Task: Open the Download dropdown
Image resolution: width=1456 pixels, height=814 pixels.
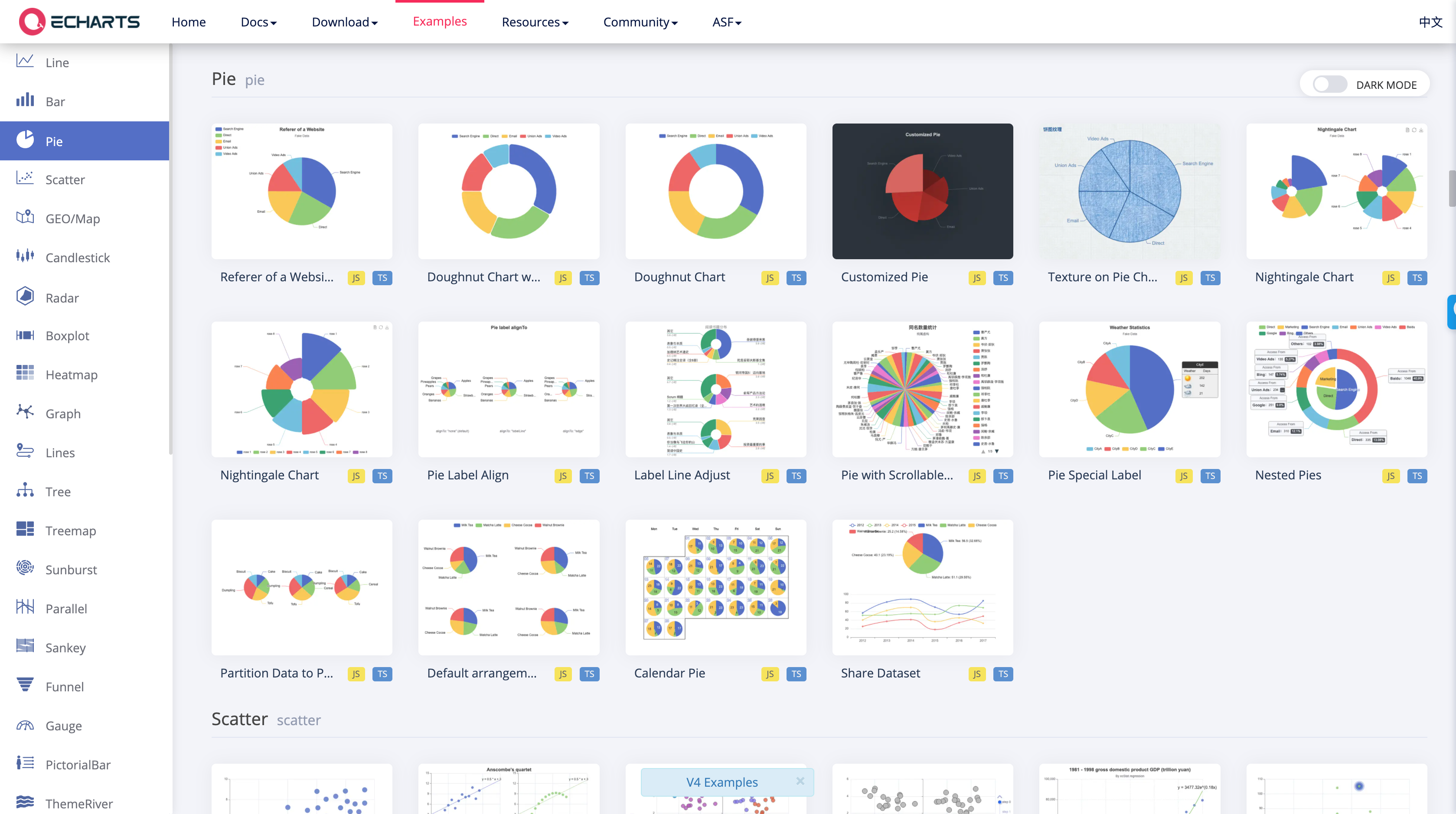Action: [x=344, y=22]
